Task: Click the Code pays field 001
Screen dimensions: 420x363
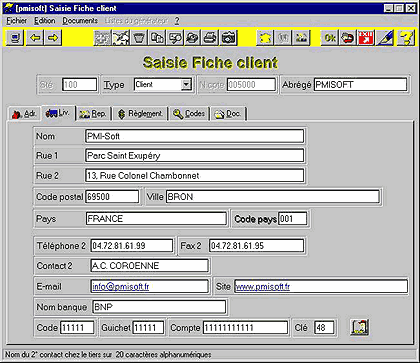Action: pos(292,219)
